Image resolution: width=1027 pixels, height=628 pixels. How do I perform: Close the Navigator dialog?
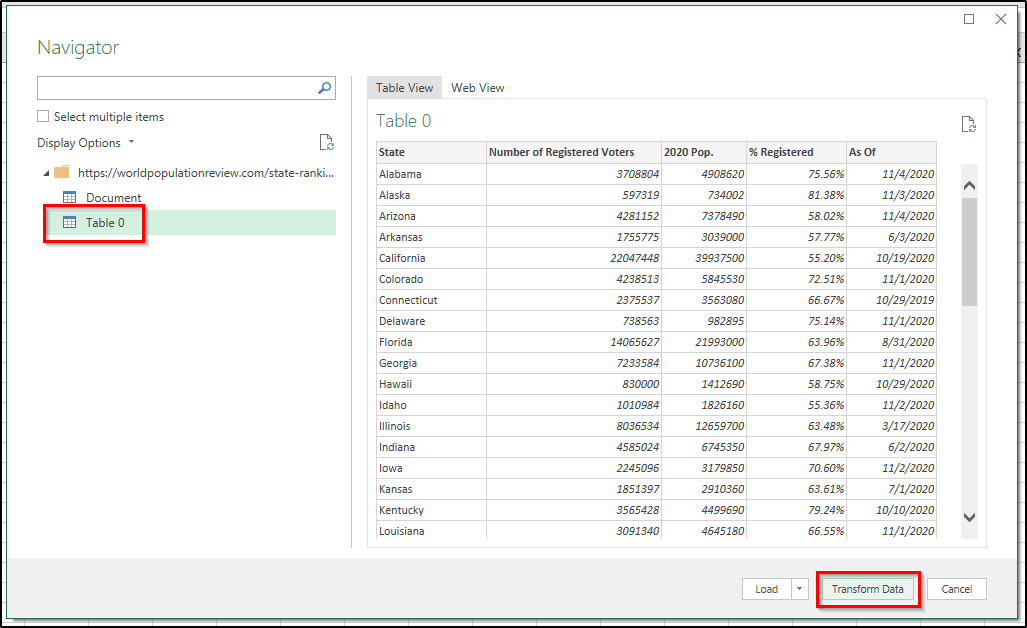click(x=1001, y=19)
